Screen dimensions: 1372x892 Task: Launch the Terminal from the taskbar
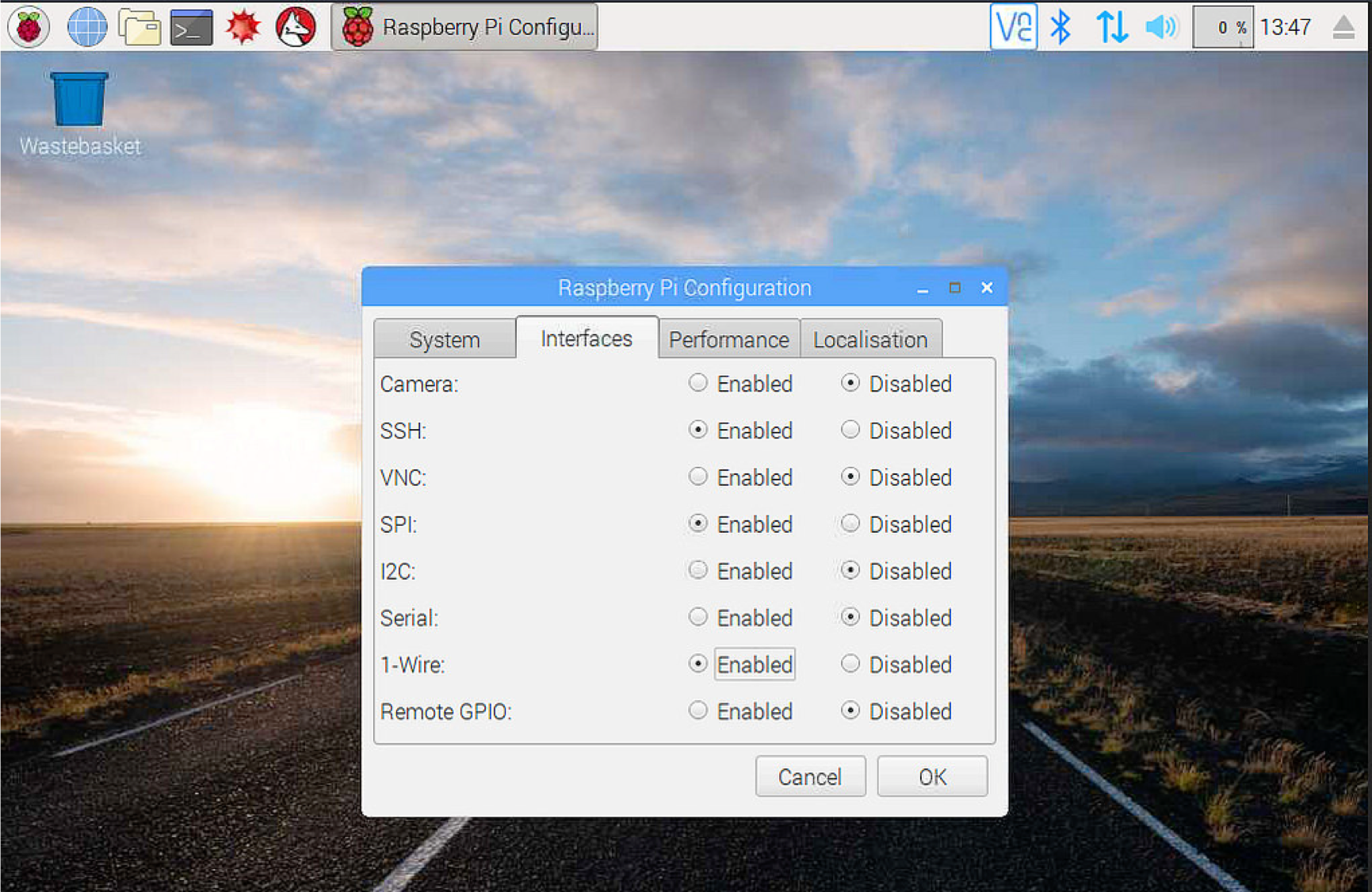(x=190, y=26)
